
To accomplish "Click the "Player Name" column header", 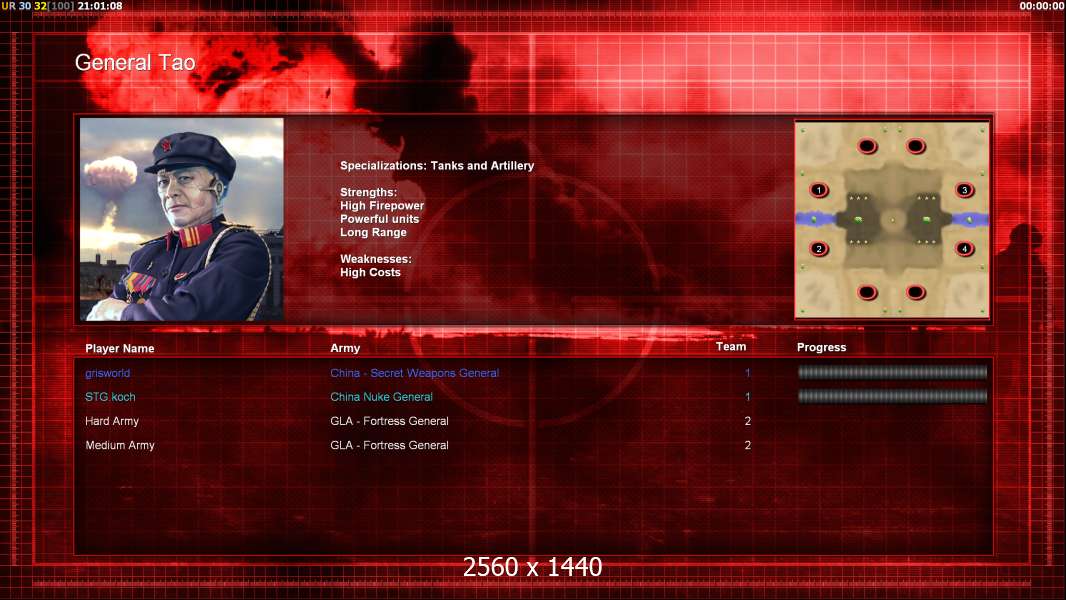I will [120, 349].
